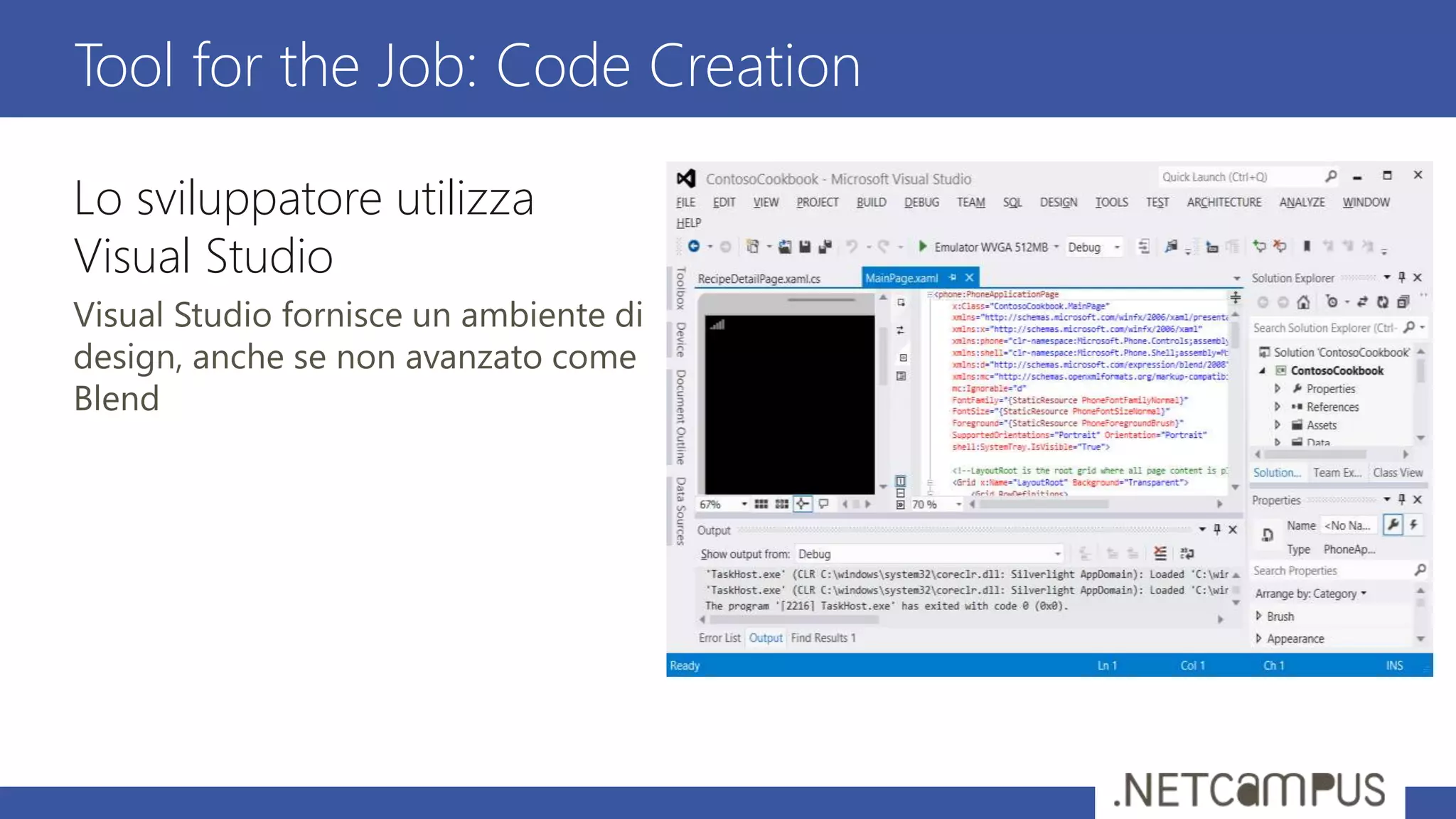Click the Properties wrench icon button
The width and height of the screenshot is (1456, 819).
(1393, 525)
